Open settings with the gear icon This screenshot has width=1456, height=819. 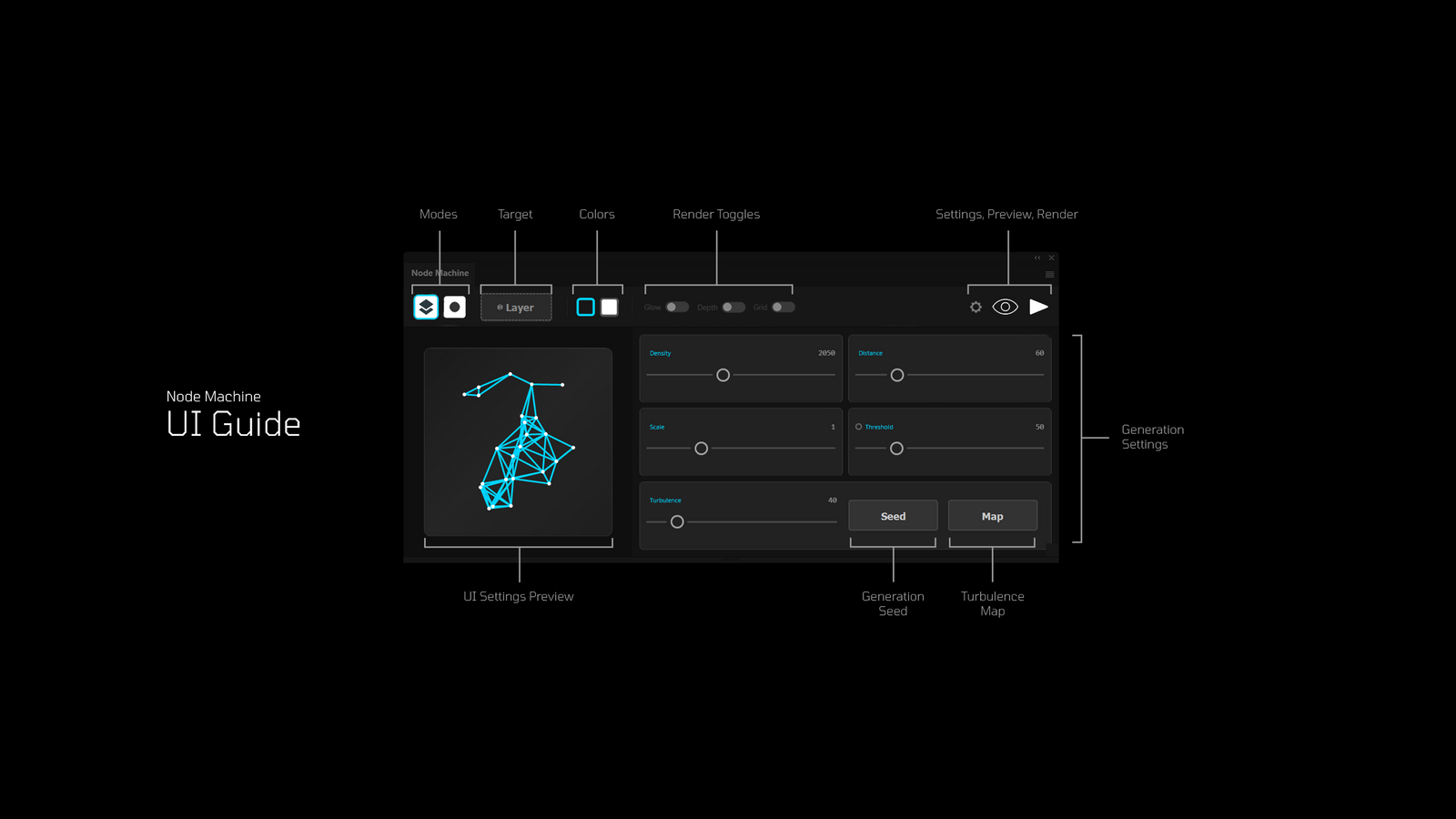click(x=976, y=308)
